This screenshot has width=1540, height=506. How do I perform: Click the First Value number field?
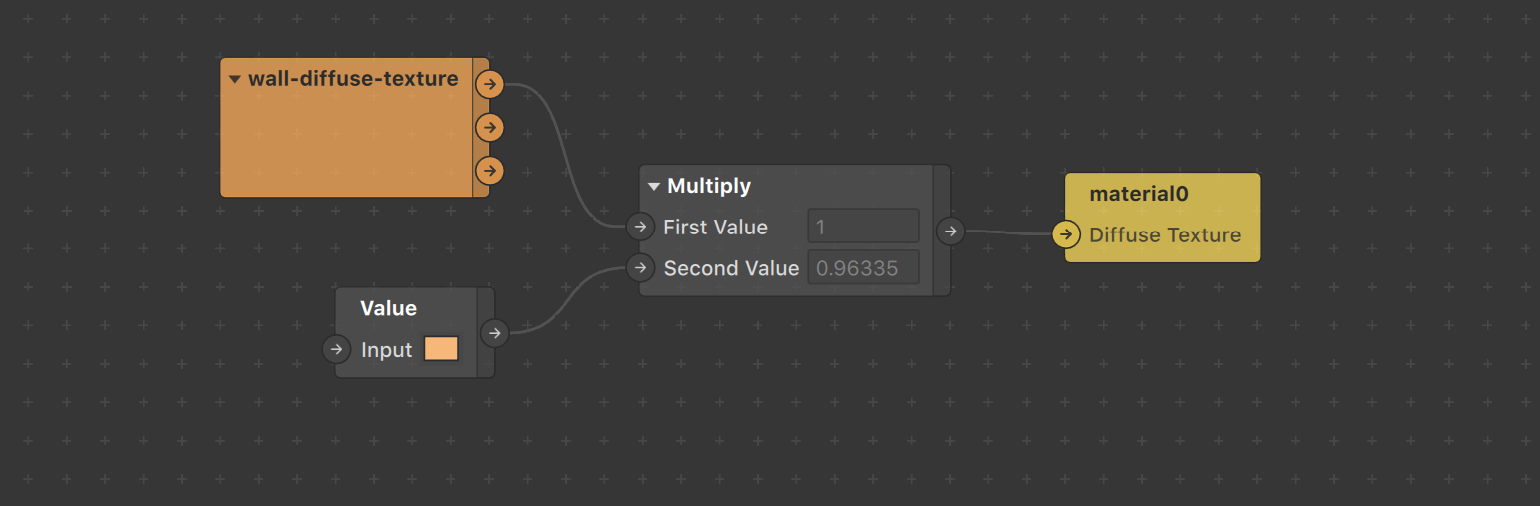click(x=862, y=227)
